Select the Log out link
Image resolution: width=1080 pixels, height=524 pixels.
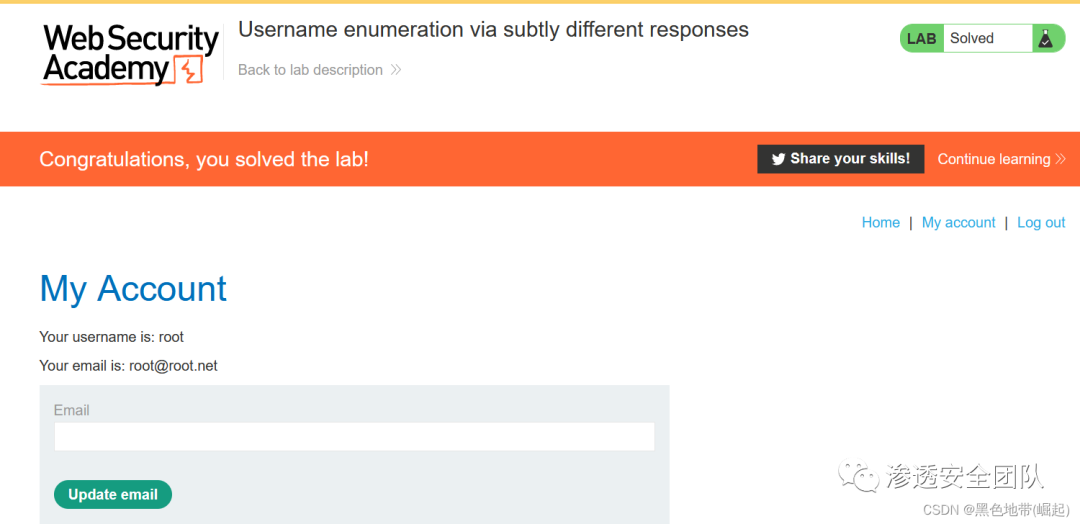1041,222
